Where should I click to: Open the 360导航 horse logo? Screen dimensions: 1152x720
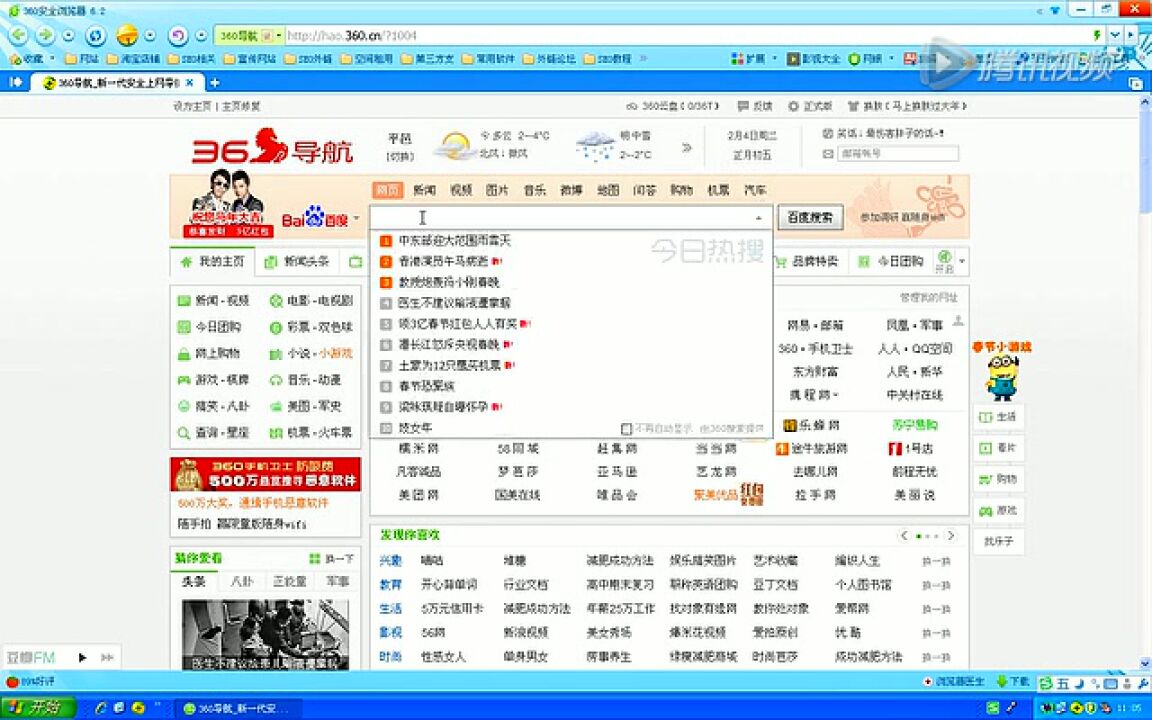272,146
